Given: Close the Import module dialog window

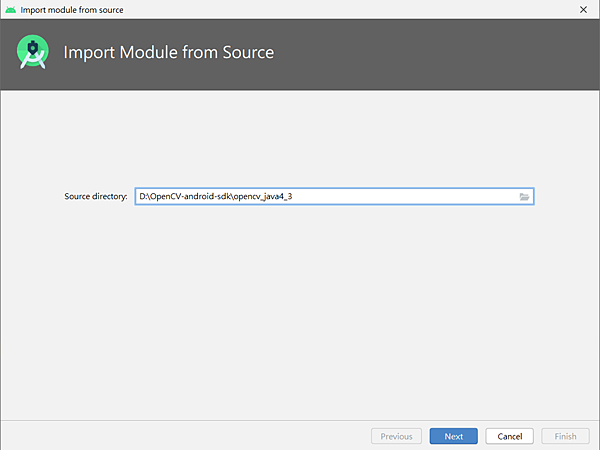Looking at the screenshot, I should coord(583,9).
